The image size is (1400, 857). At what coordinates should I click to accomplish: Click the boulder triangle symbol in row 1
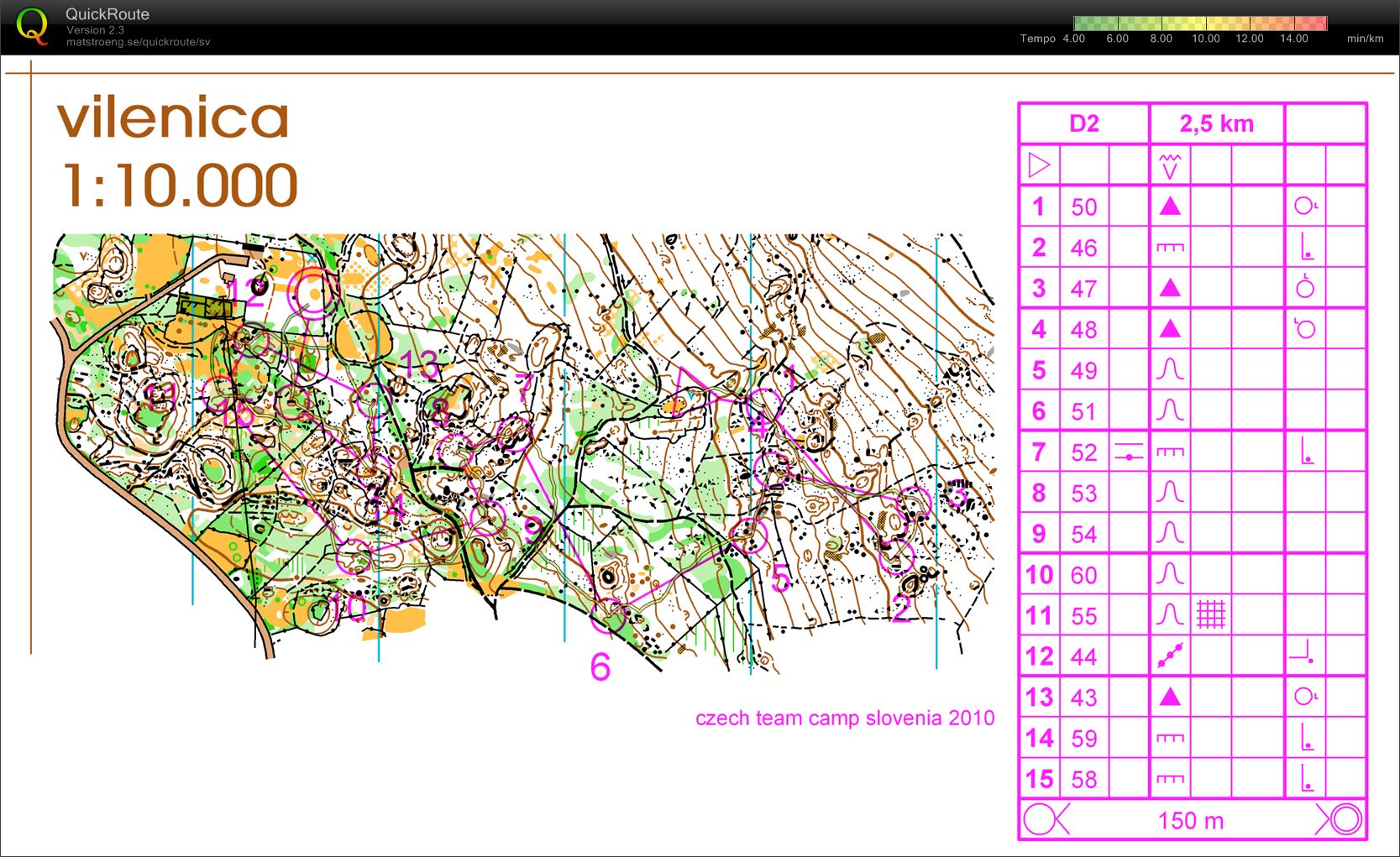pyautogui.click(x=1170, y=206)
